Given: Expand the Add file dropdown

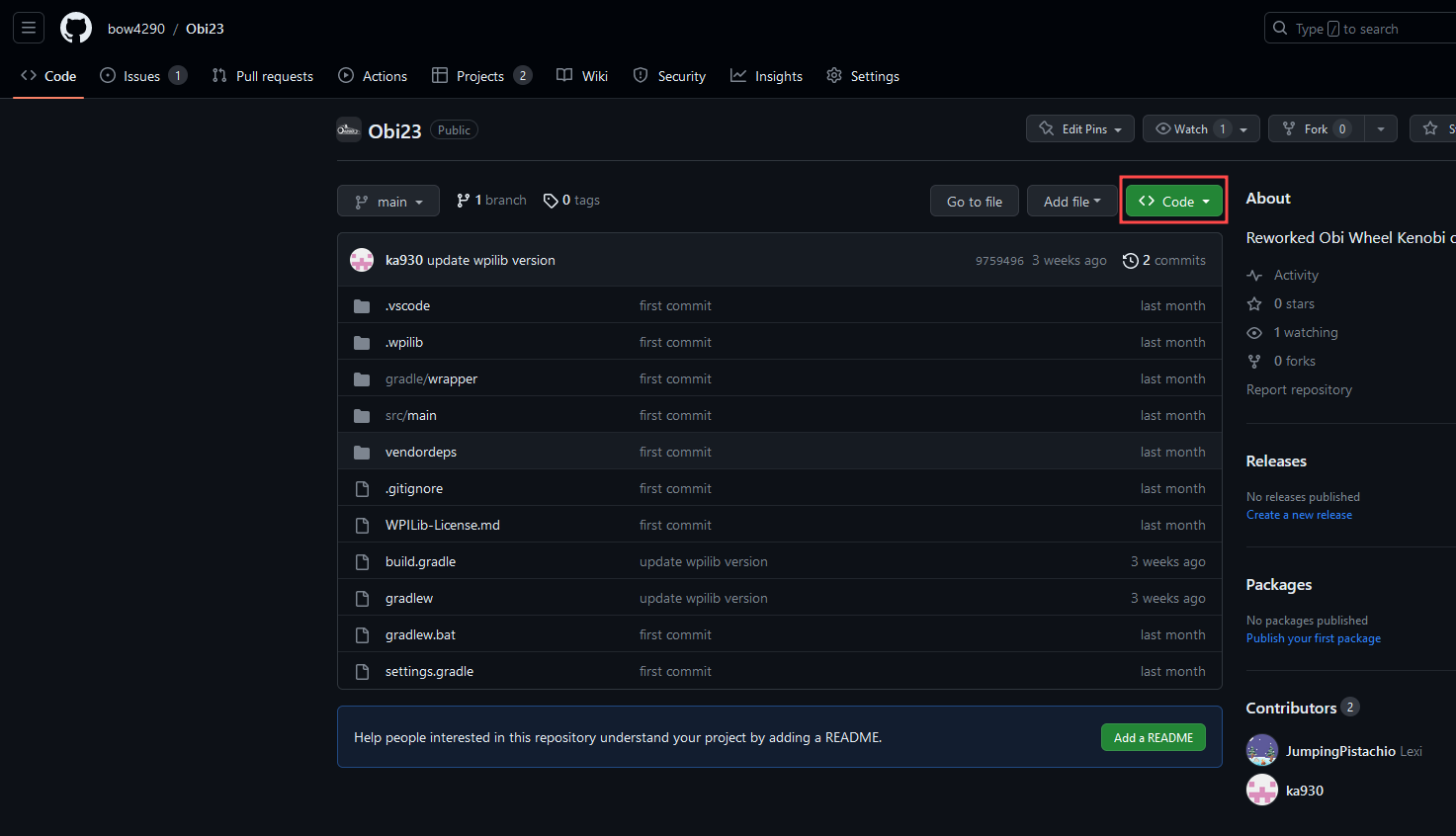Looking at the screenshot, I should tap(1071, 202).
